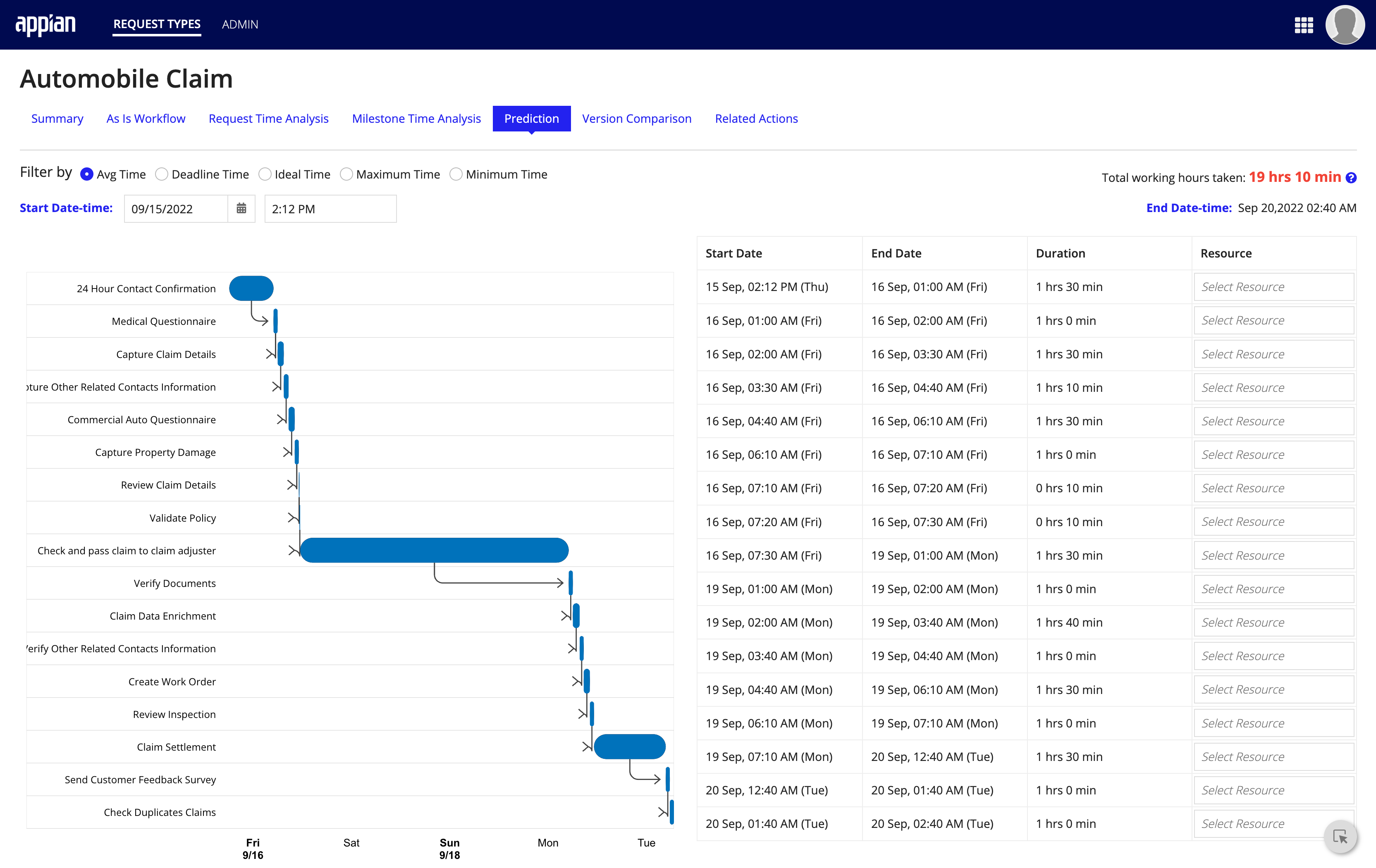Viewport: 1376px width, 868px height.
Task: Click the Medical Questionnaire task label
Action: click(163, 321)
